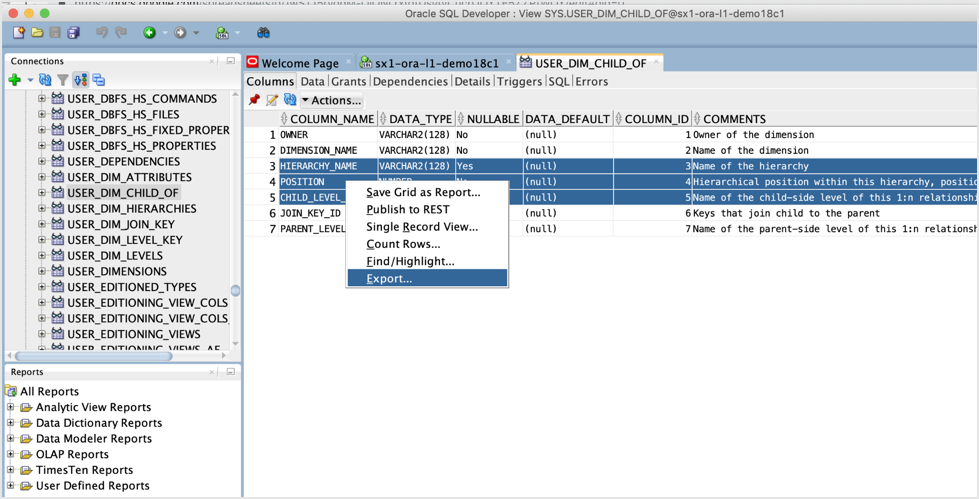Click the Refresh icon above the column grid

[290, 100]
